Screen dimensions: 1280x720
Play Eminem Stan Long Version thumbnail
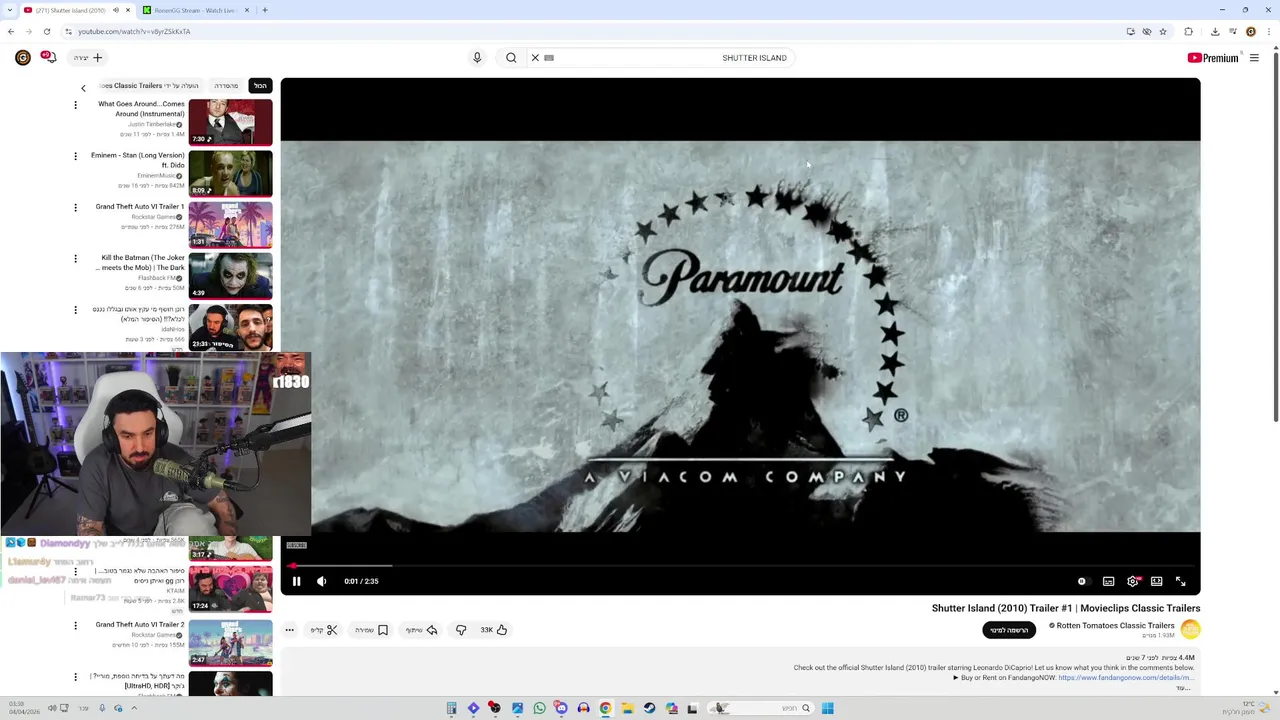pos(230,173)
